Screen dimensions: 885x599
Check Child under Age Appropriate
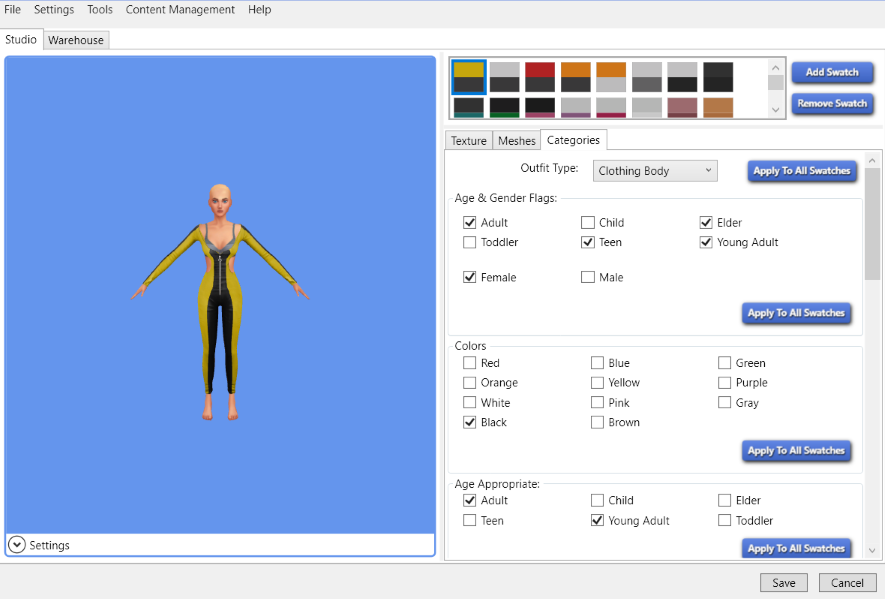[597, 500]
